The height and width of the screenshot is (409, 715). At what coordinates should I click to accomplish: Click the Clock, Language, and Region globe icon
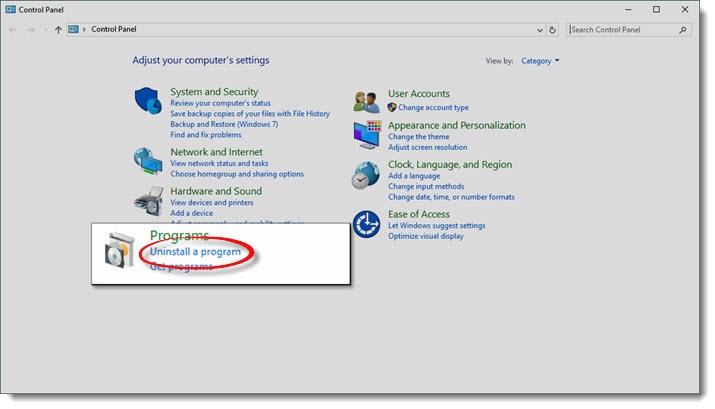[366, 175]
